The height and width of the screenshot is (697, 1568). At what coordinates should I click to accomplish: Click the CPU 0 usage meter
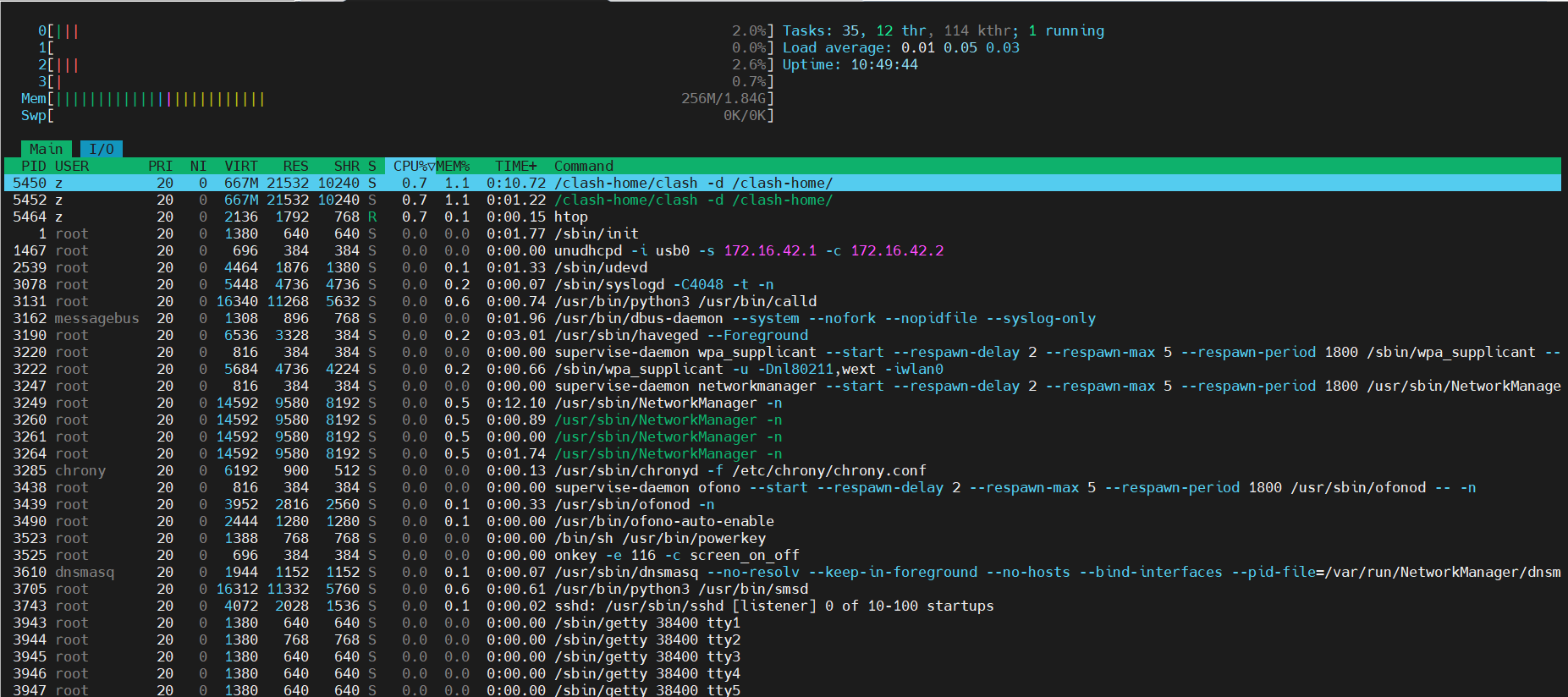pos(406,30)
